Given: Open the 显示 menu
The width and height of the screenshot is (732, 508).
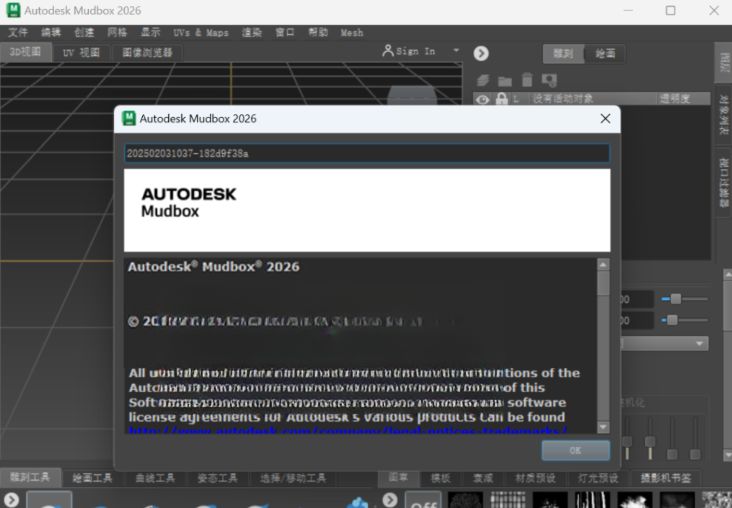Looking at the screenshot, I should (x=150, y=32).
